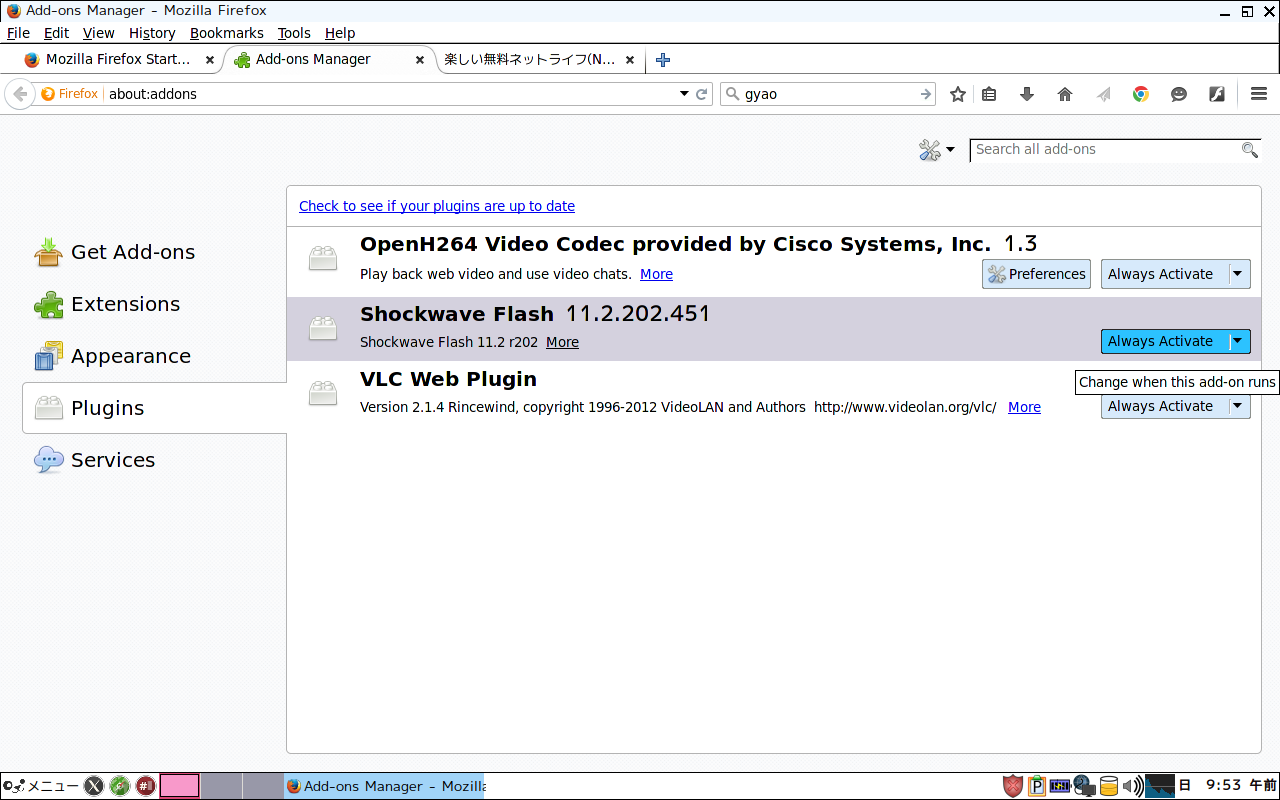Image resolution: width=1280 pixels, height=800 pixels.
Task: Close the Mozilla Firefox Start tab
Action: click(209, 60)
